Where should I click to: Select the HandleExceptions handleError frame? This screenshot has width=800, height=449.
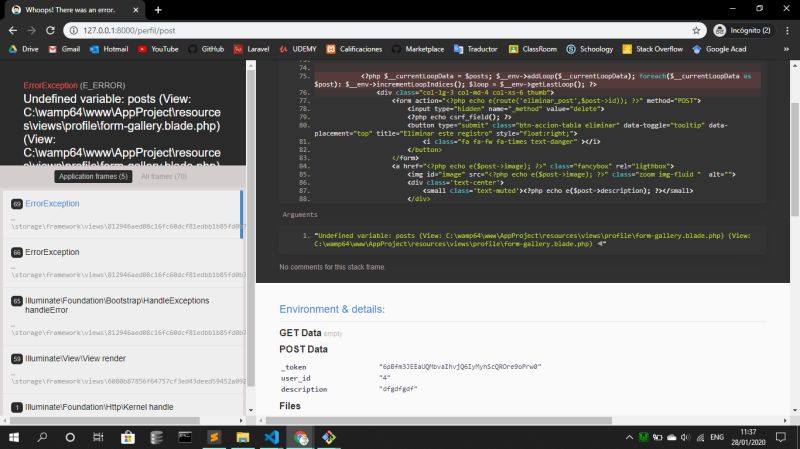pos(122,316)
